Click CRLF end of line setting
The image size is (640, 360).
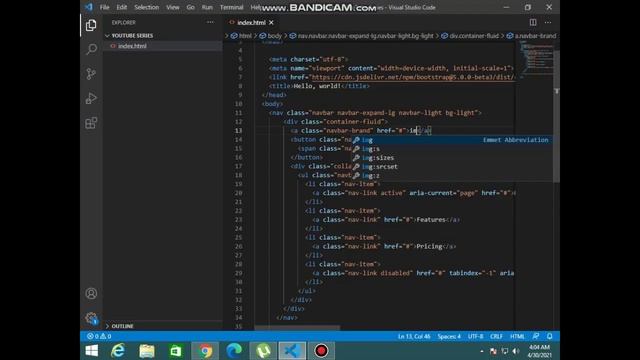(x=496, y=336)
